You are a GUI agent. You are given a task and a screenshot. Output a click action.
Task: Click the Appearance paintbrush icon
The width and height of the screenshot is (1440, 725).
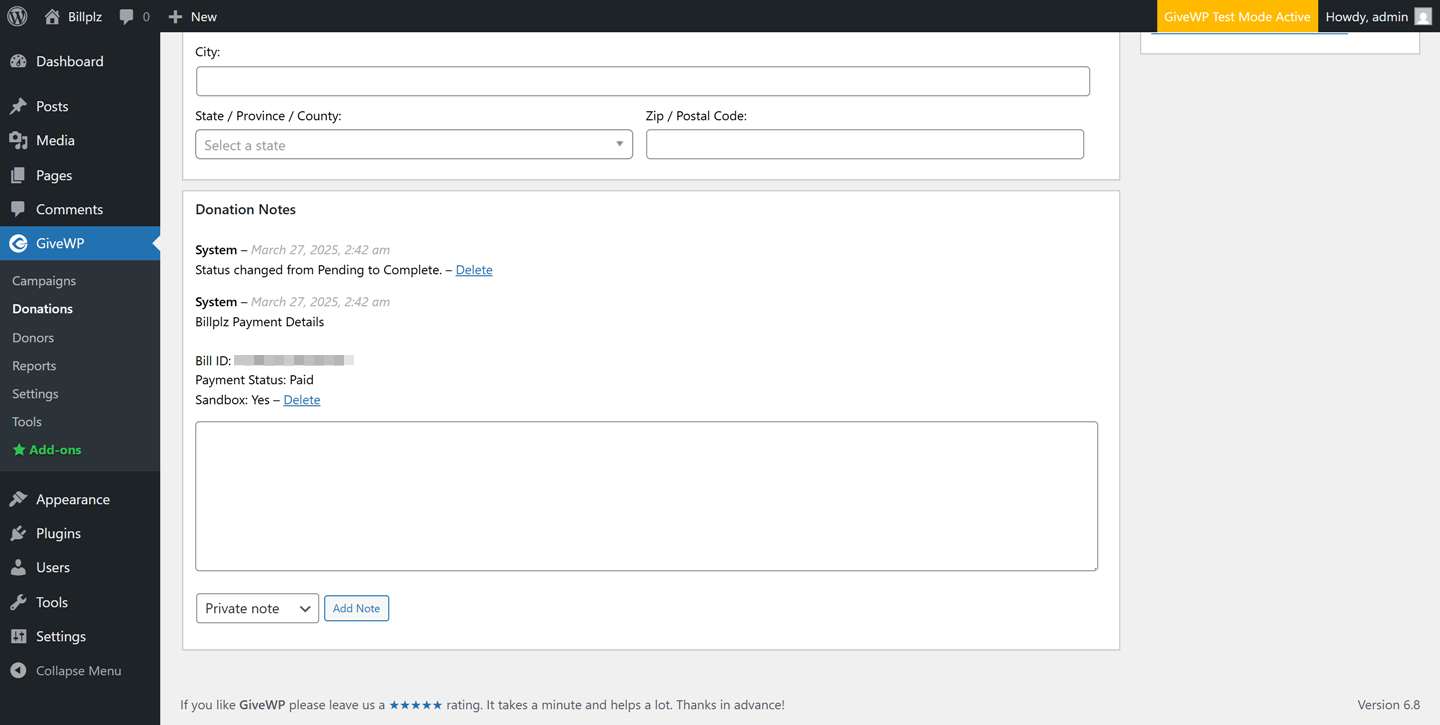pyautogui.click(x=18, y=499)
